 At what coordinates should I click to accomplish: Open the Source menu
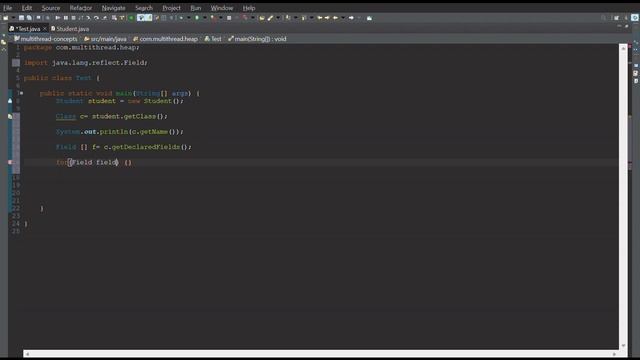click(x=51, y=8)
